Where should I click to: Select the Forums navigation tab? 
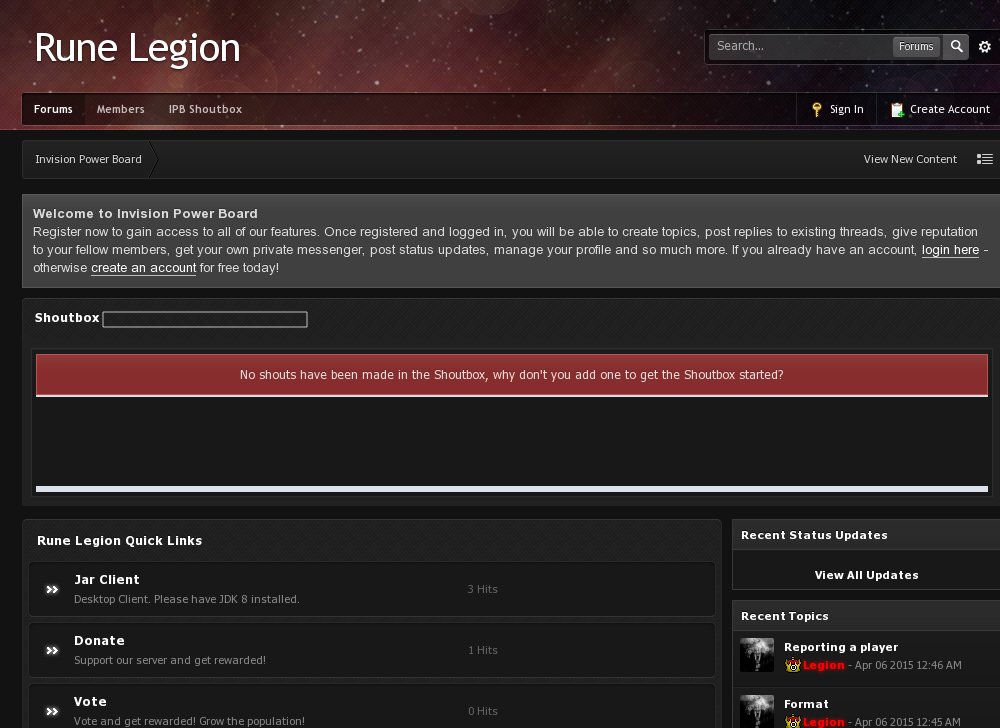pyautogui.click(x=53, y=110)
